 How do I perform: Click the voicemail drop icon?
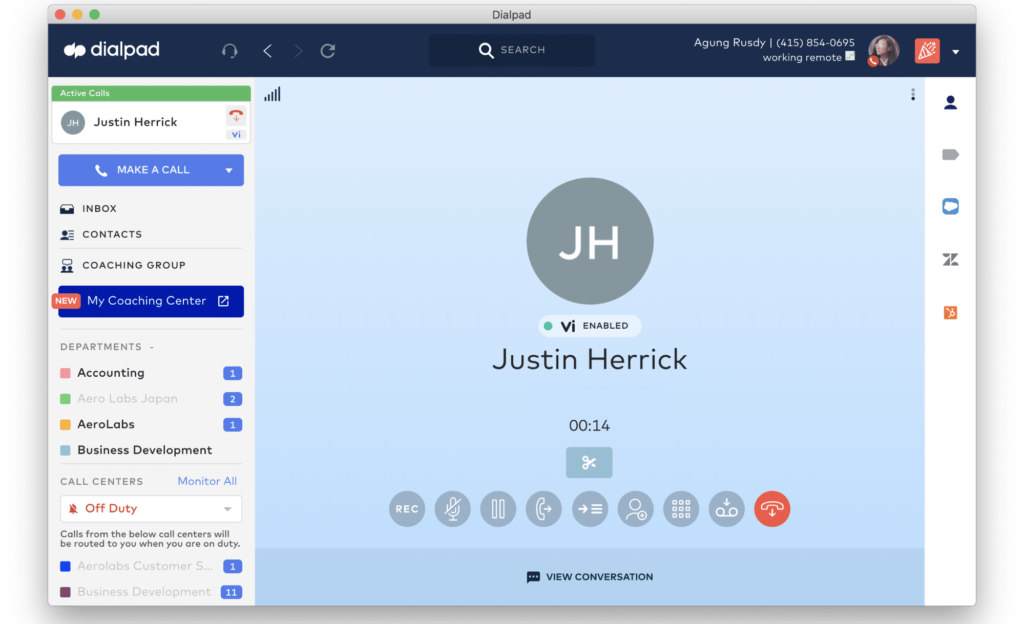727,509
